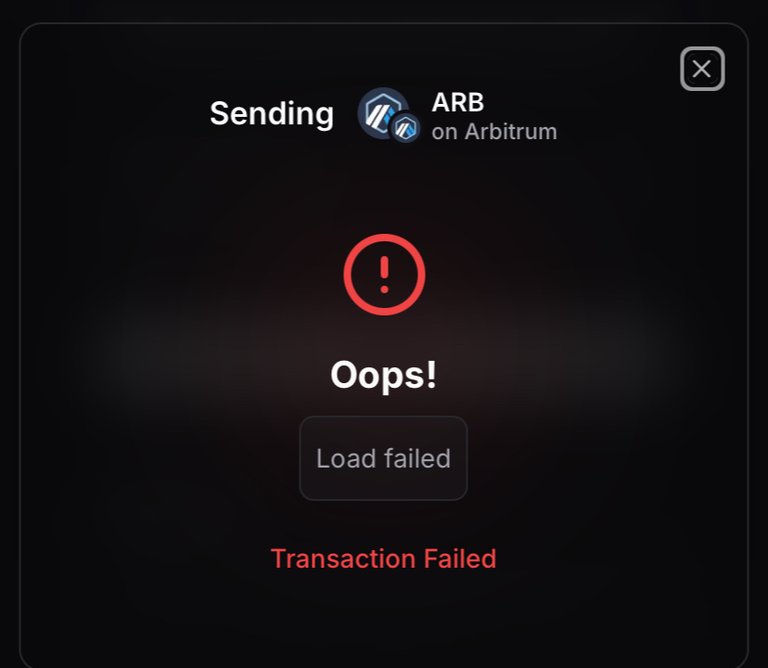Viewport: 768px width, 668px height.
Task: Click the 'Load failed' error message box
Action: (x=384, y=458)
